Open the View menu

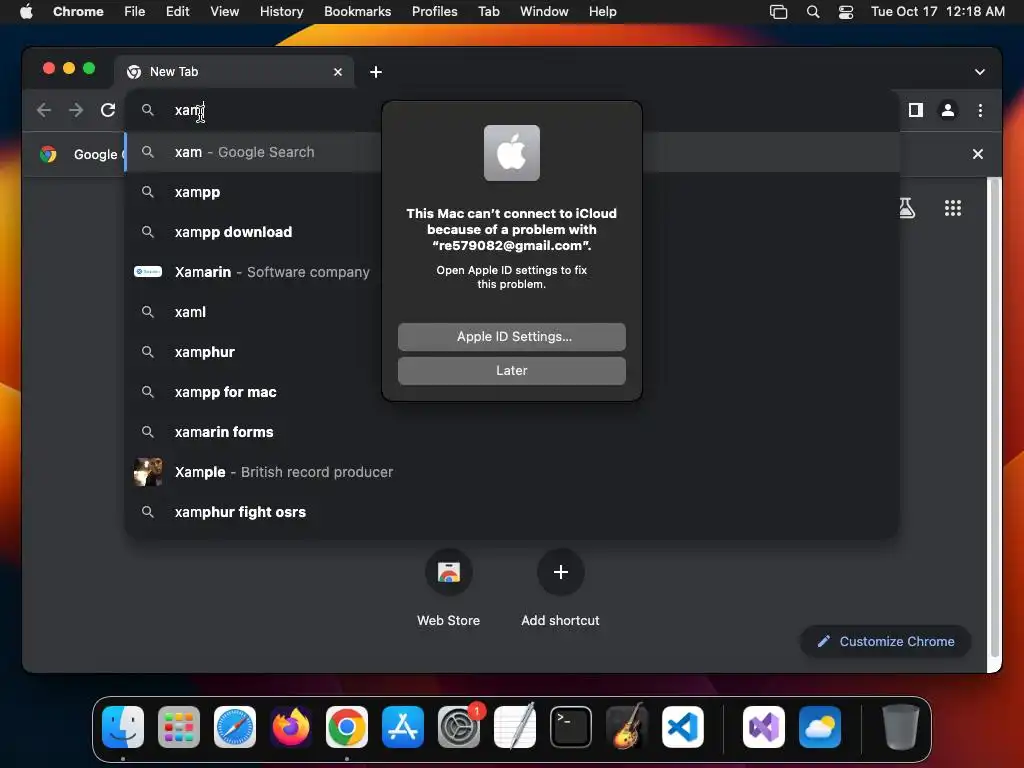[x=224, y=11]
